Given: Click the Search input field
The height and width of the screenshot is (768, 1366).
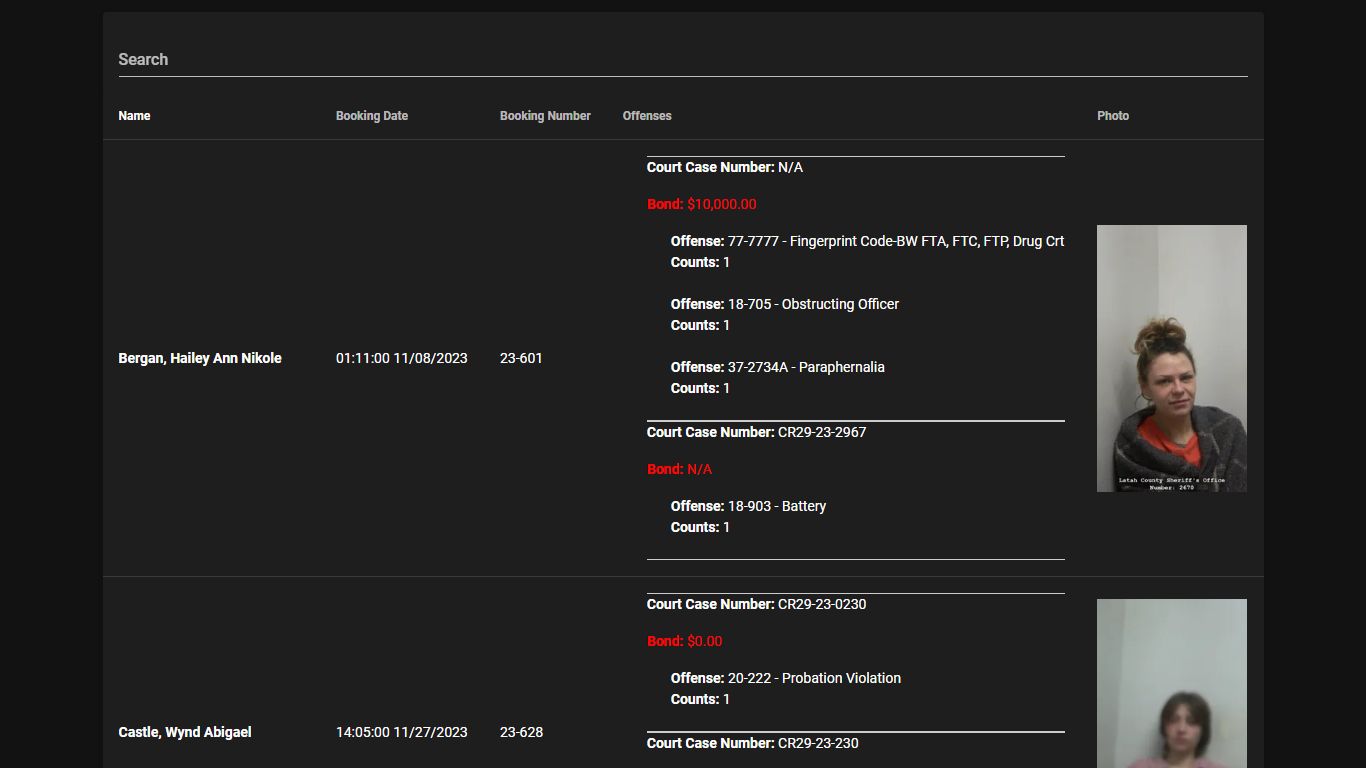Looking at the screenshot, I should click(x=682, y=59).
